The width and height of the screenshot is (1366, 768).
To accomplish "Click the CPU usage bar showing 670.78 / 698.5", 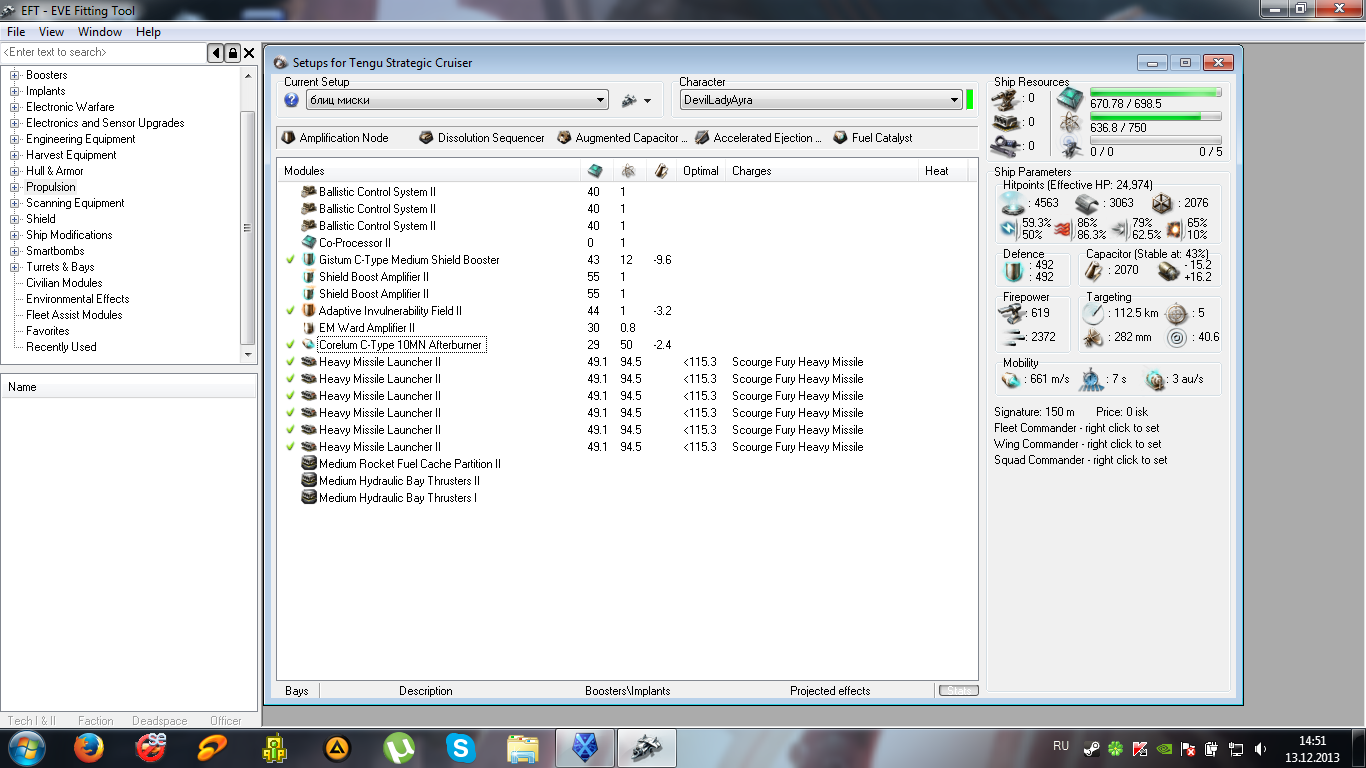I will click(1155, 93).
